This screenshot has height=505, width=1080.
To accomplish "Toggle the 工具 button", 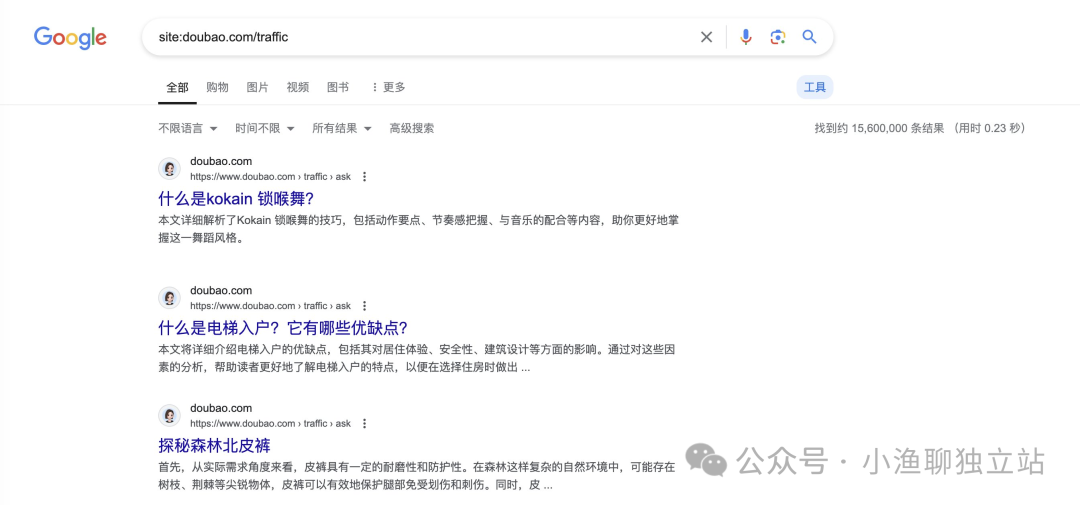I will pos(815,87).
